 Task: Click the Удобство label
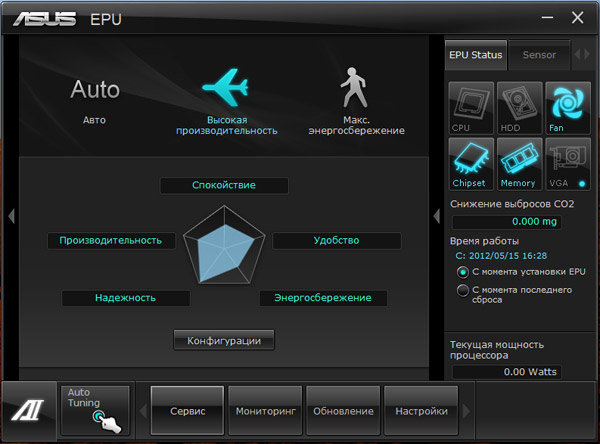pyautogui.click(x=336, y=241)
